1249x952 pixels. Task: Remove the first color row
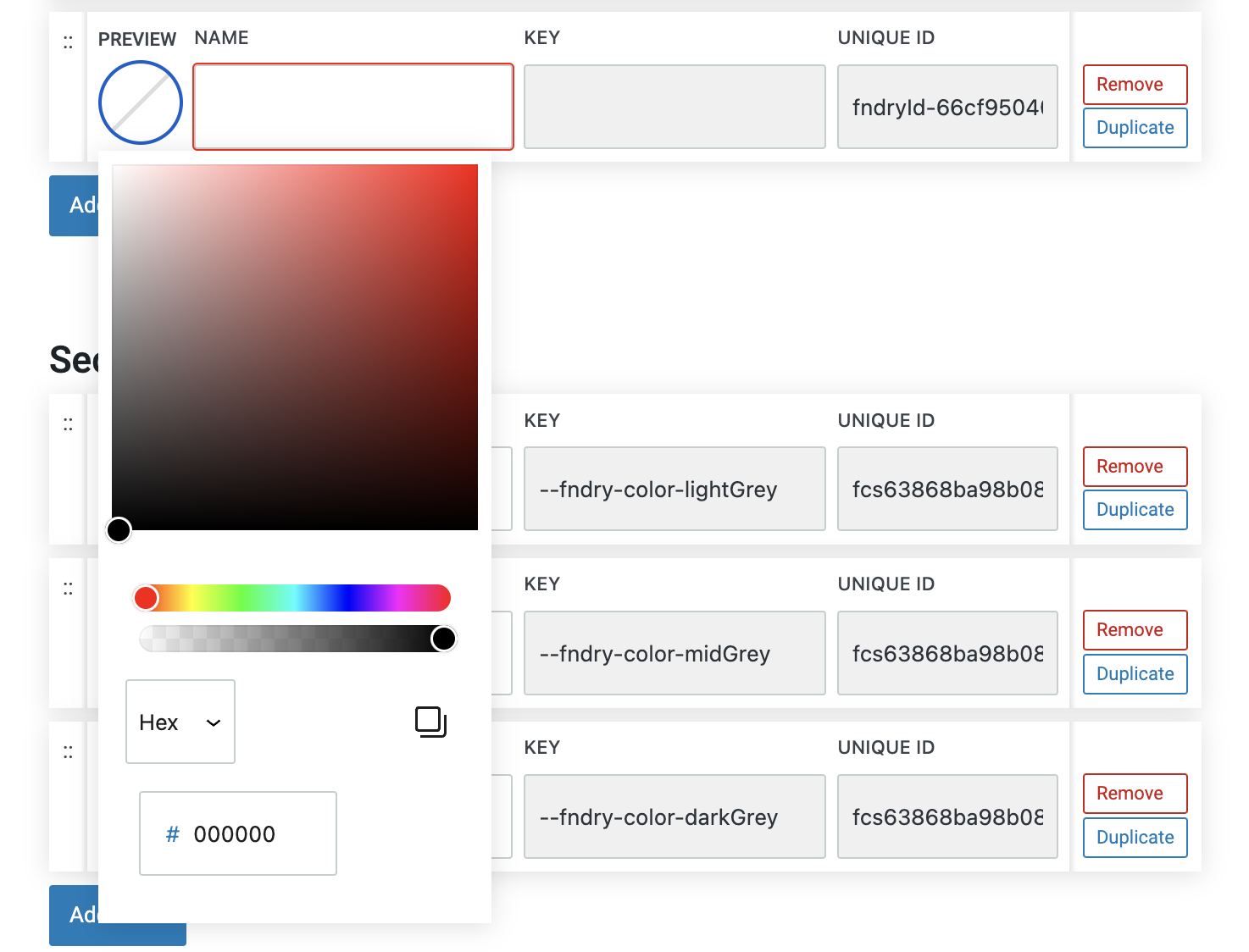click(x=1135, y=85)
